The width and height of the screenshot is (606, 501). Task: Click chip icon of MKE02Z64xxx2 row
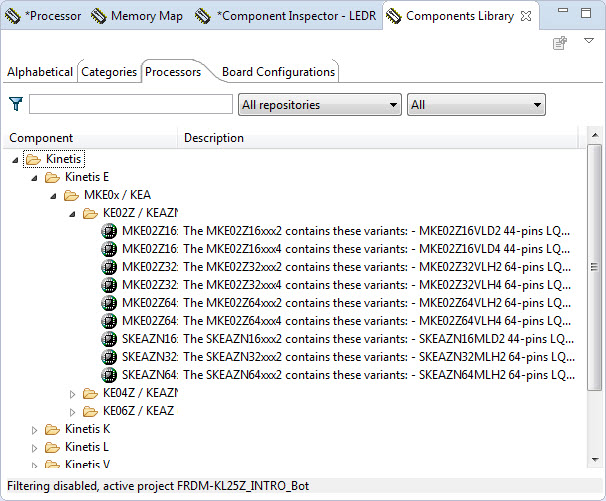point(109,303)
